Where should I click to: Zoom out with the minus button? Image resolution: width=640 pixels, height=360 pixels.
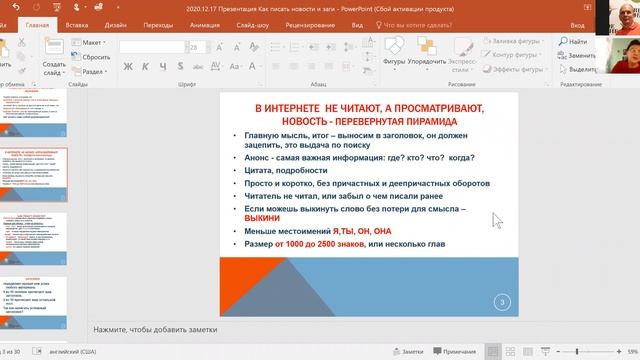pos(558,351)
